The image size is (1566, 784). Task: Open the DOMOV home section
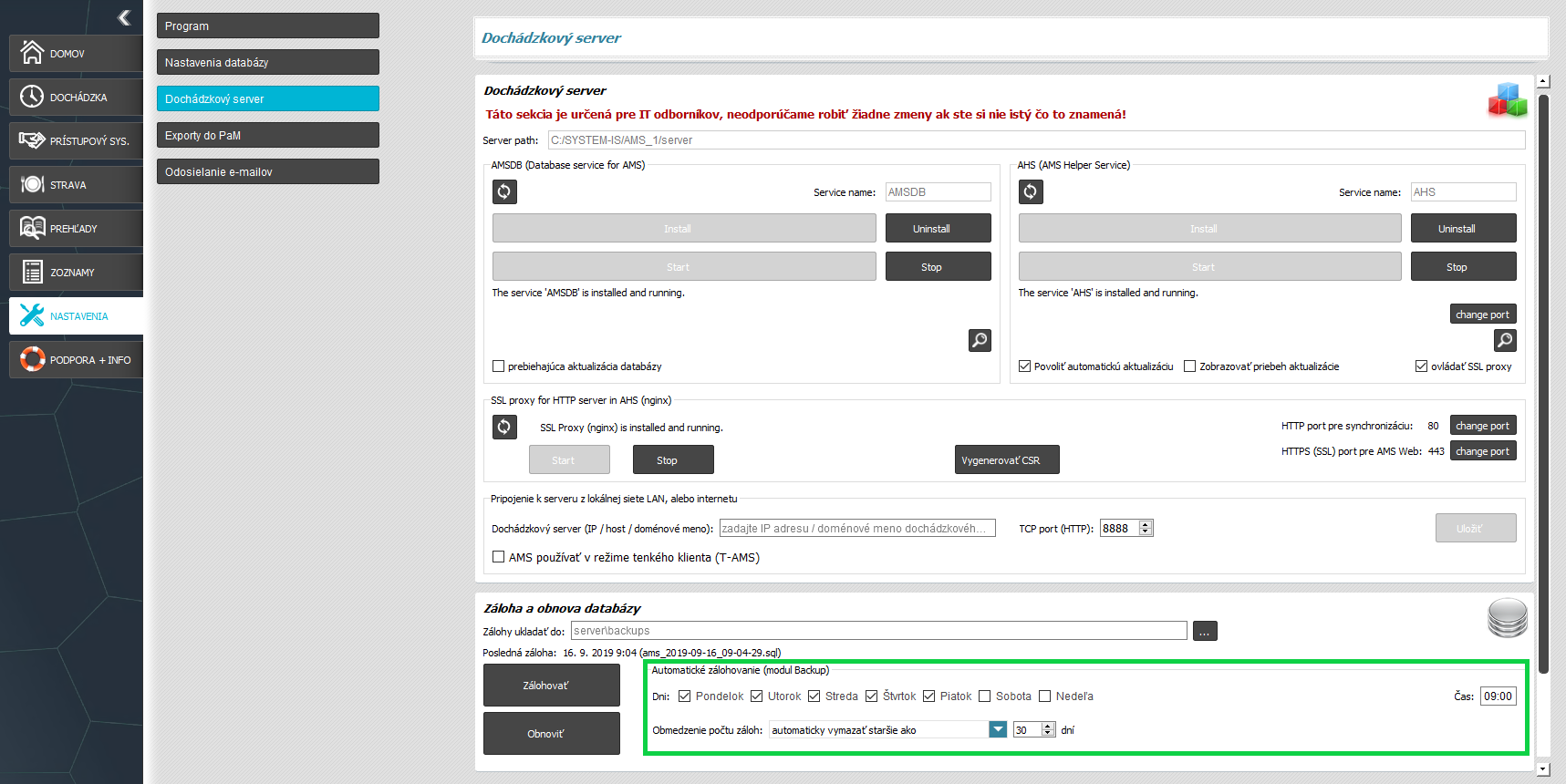pos(76,53)
